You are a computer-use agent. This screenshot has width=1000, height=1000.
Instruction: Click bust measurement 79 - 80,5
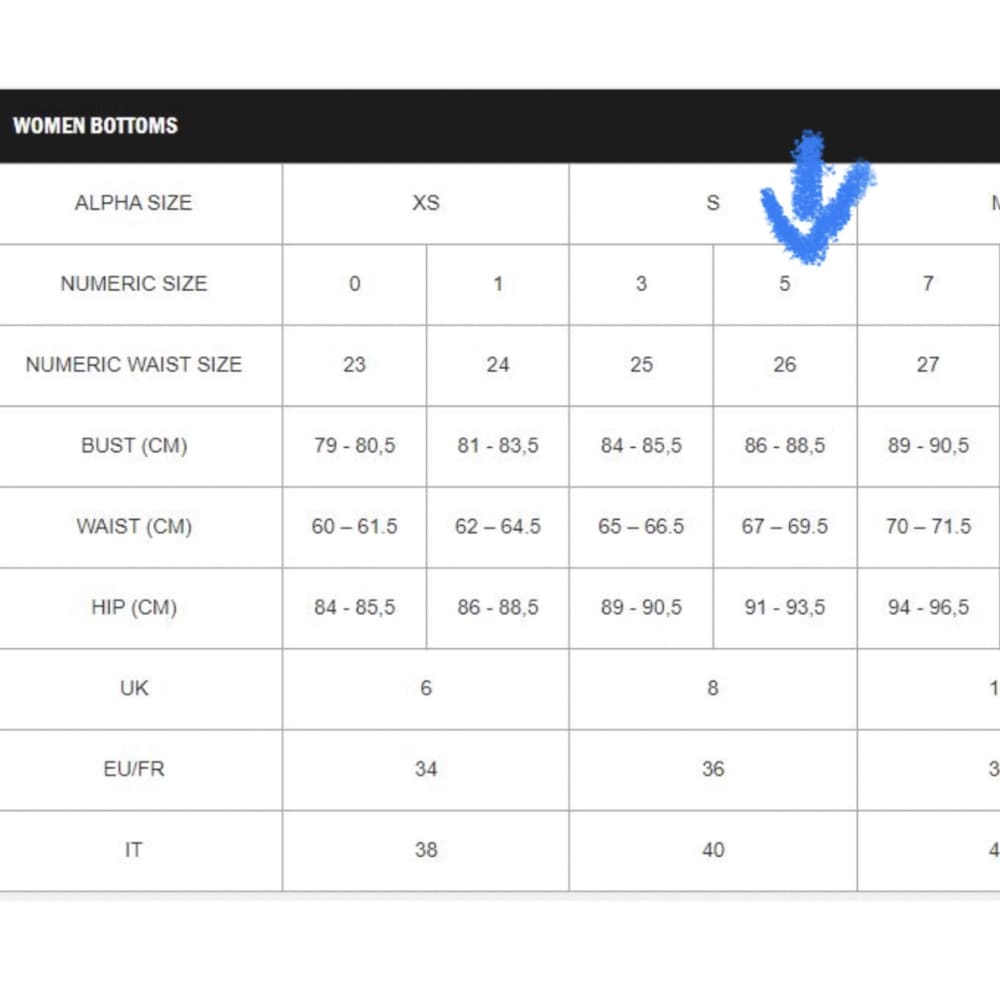(x=355, y=446)
